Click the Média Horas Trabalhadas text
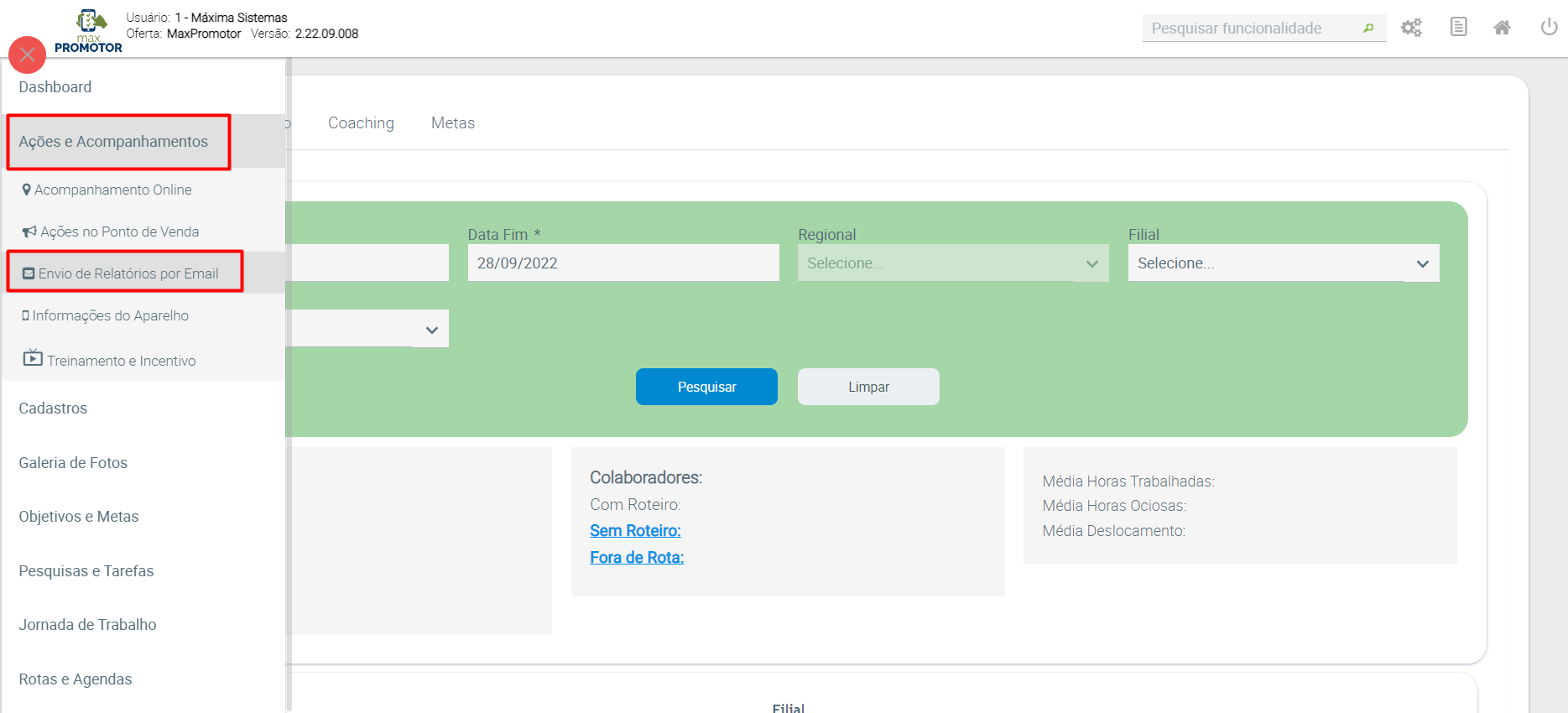Viewport: 1568px width, 713px height. click(1128, 481)
